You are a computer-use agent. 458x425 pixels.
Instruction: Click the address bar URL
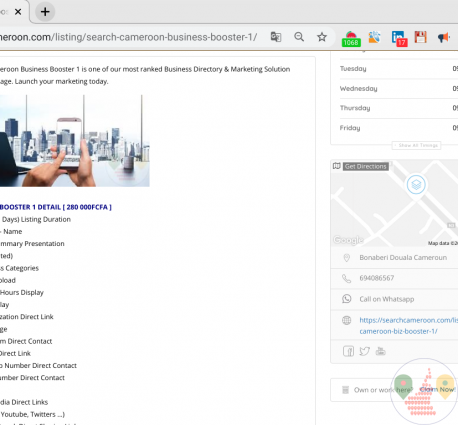(x=128, y=37)
